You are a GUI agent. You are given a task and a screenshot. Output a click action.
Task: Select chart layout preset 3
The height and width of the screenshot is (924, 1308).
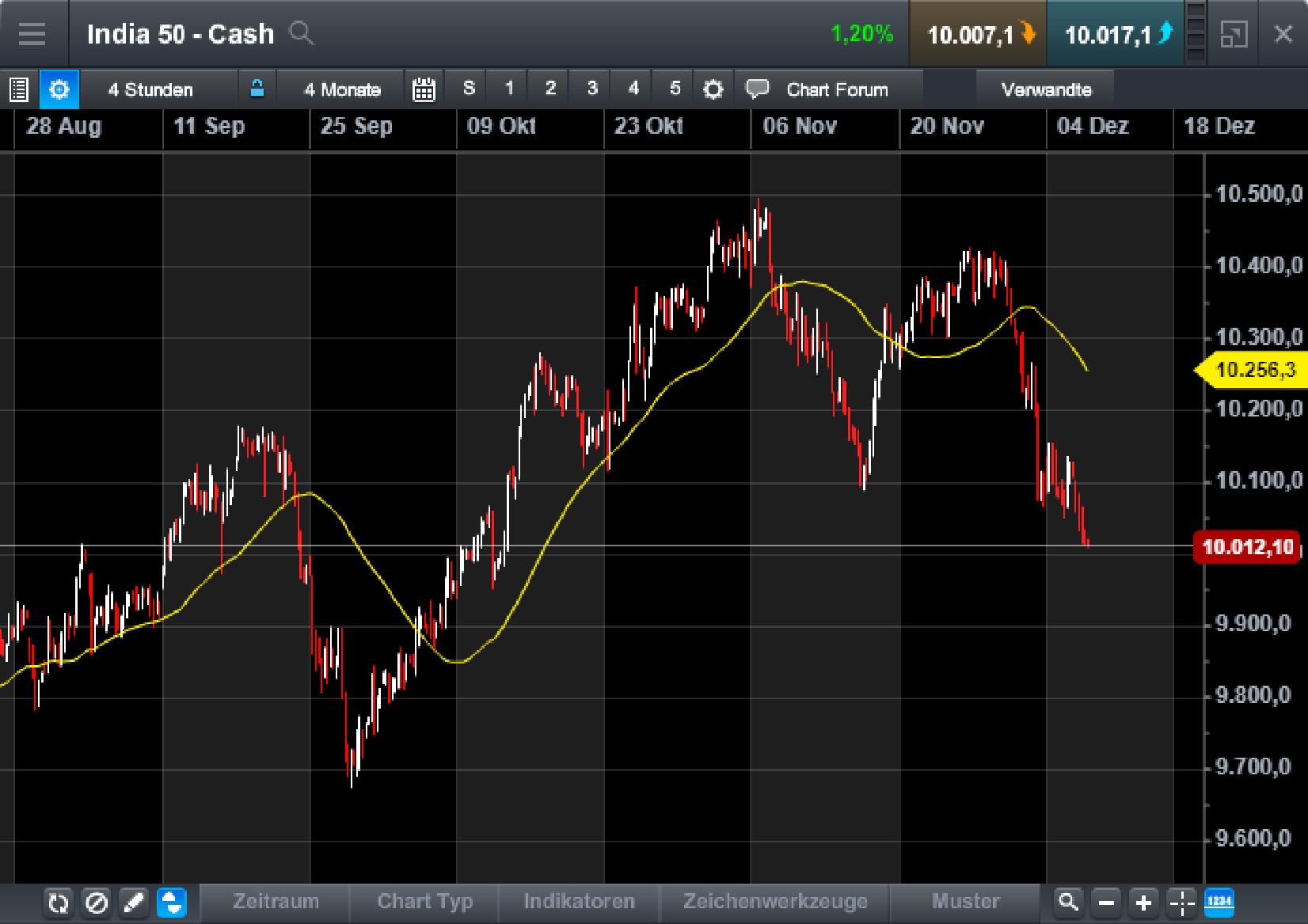591,89
